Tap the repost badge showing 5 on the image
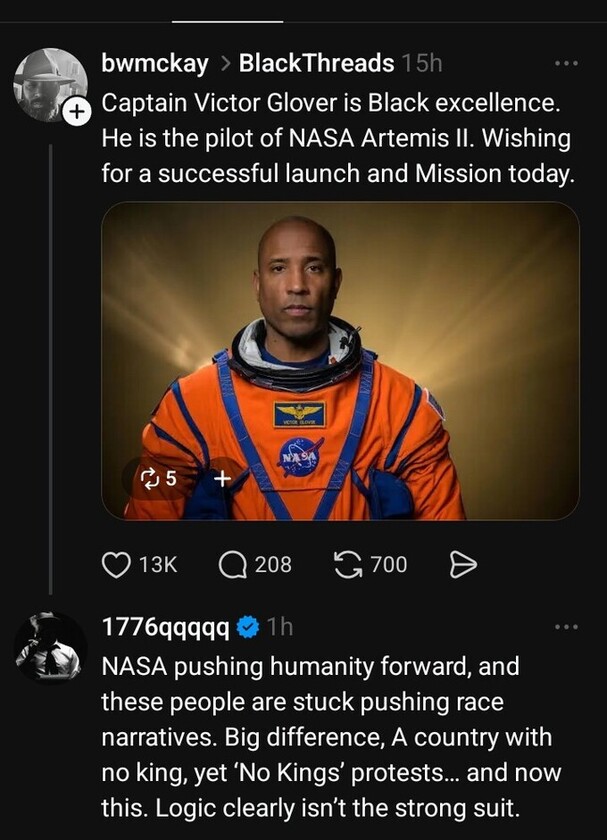Image resolution: width=607 pixels, height=840 pixels. (160, 479)
